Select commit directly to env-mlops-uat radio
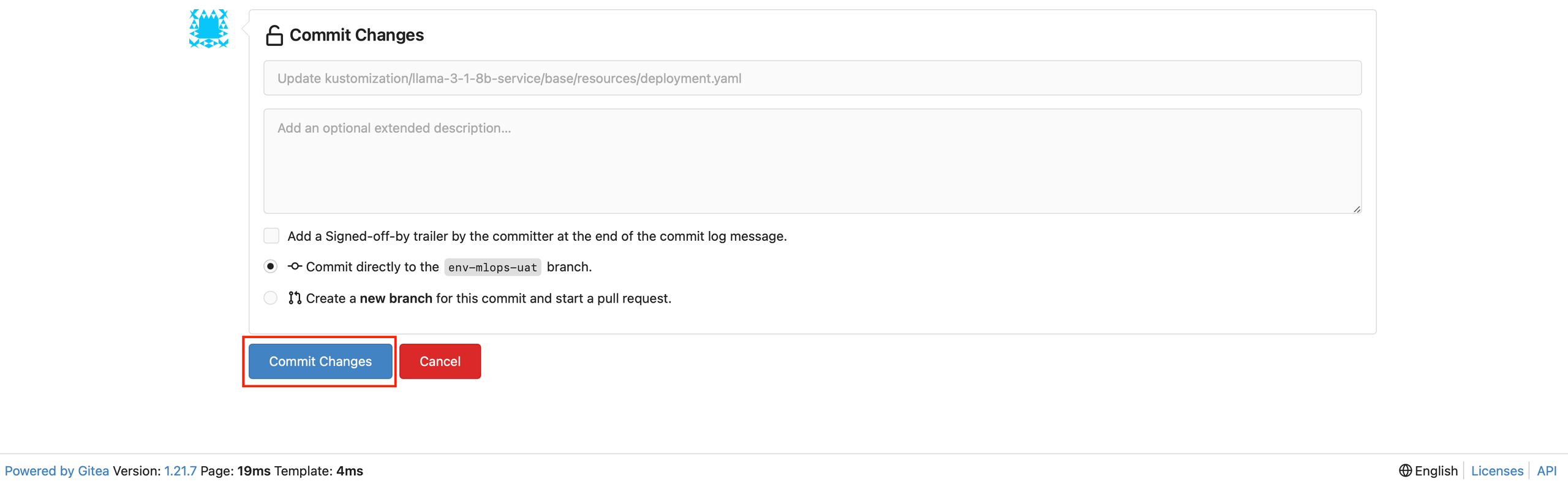Screen dimensions: 1568x487 pyautogui.click(x=270, y=266)
